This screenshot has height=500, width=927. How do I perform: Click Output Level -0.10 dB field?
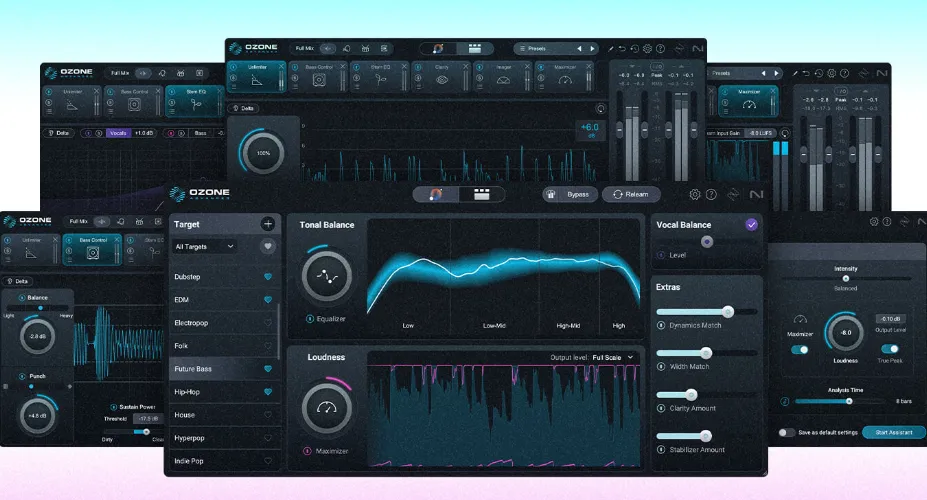[890, 319]
